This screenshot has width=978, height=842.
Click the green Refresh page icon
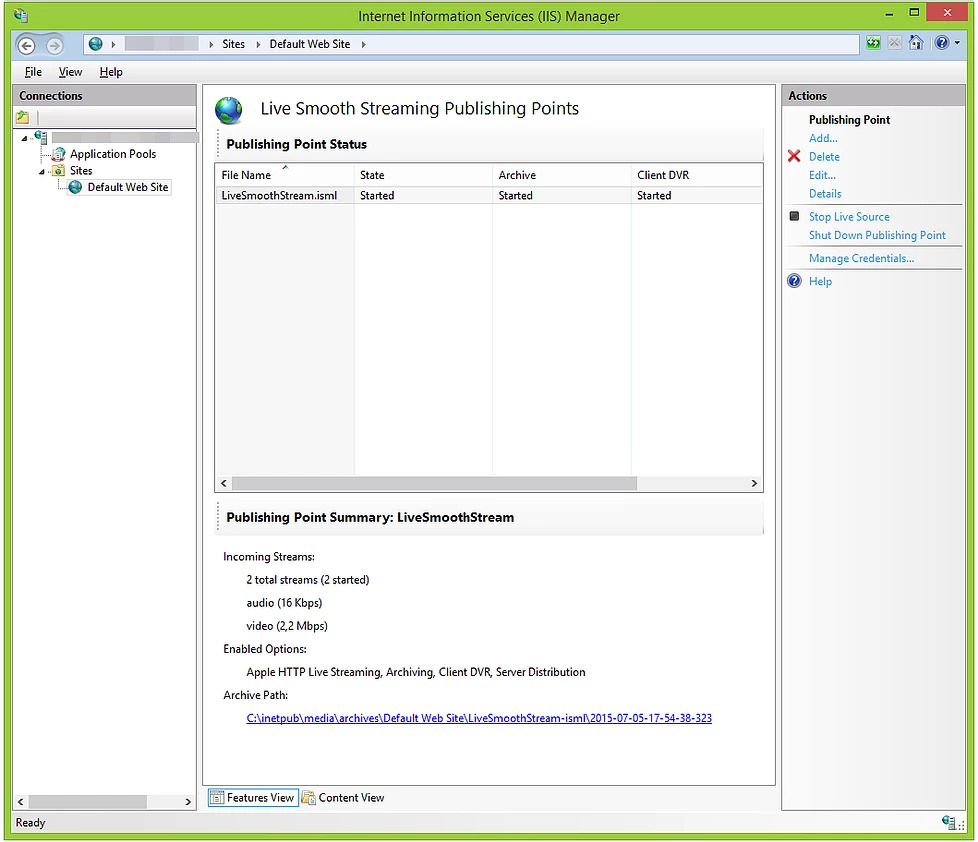click(873, 43)
